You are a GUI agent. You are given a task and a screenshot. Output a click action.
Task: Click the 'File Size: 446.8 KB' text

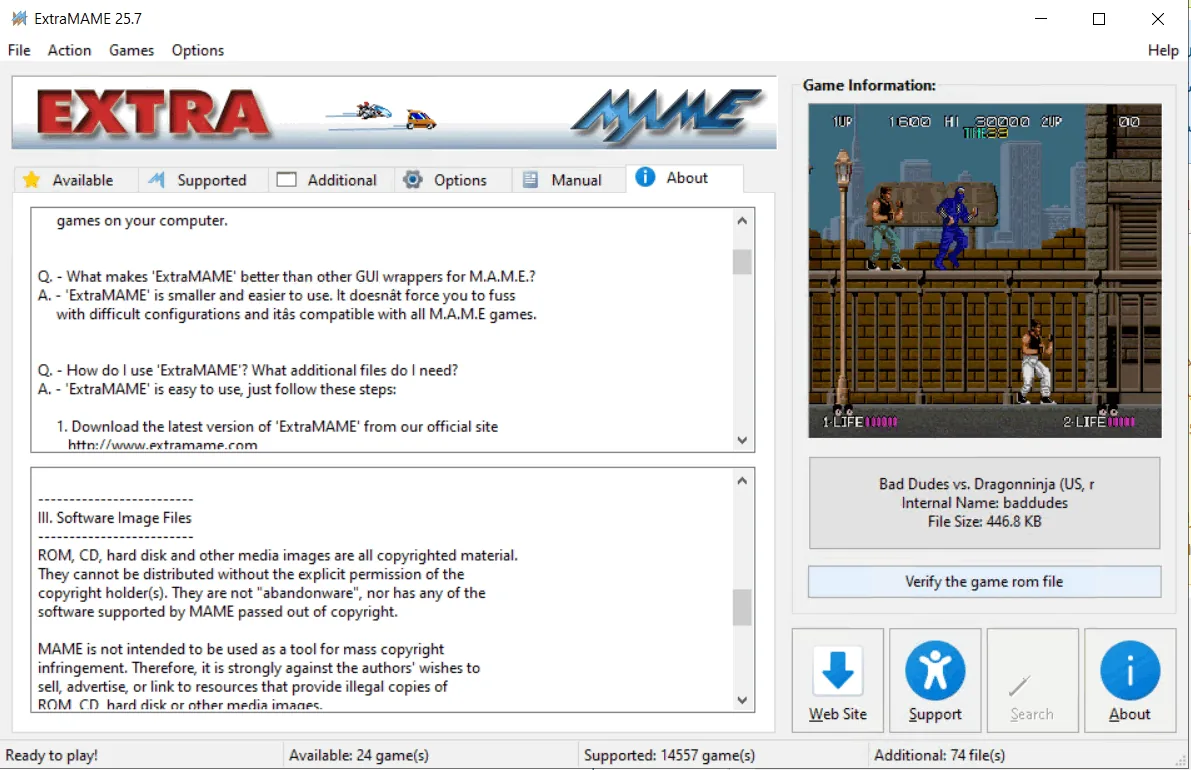click(x=984, y=522)
